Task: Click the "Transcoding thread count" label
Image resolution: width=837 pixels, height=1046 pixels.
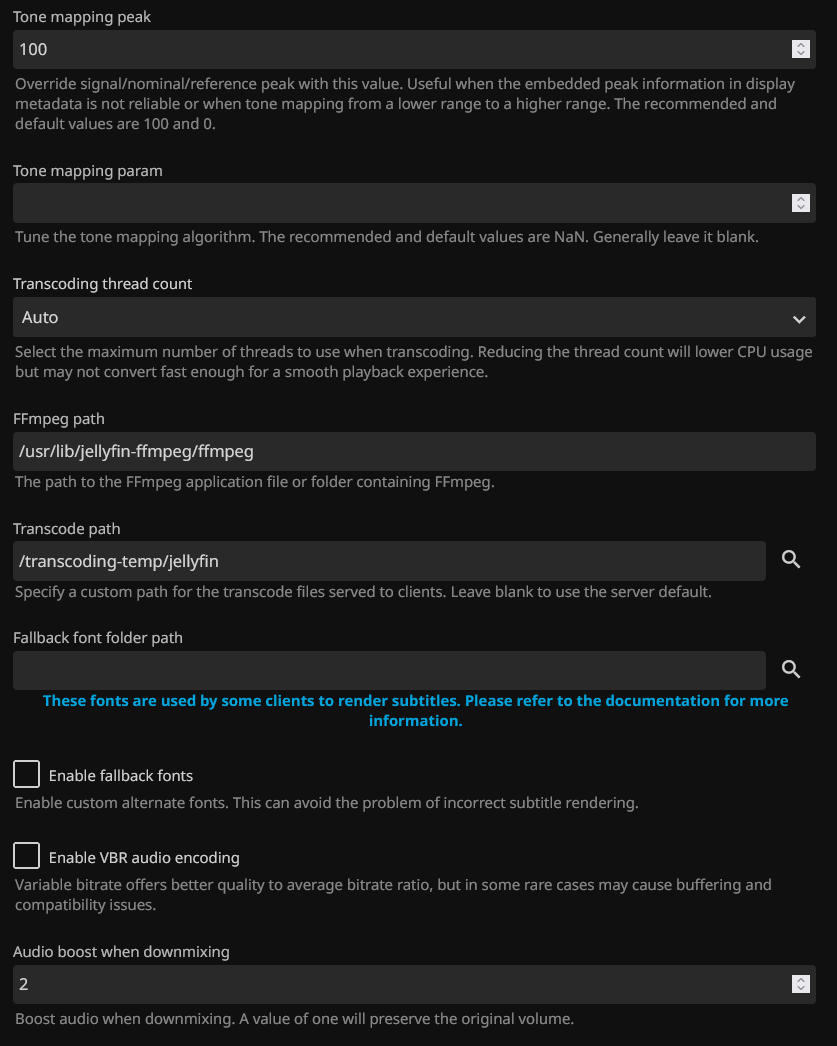Action: (x=102, y=284)
